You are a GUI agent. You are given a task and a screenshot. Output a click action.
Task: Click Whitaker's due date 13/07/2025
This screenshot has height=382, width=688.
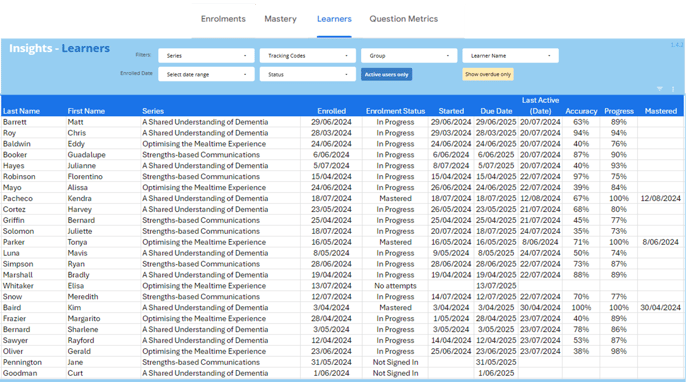tap(496, 286)
